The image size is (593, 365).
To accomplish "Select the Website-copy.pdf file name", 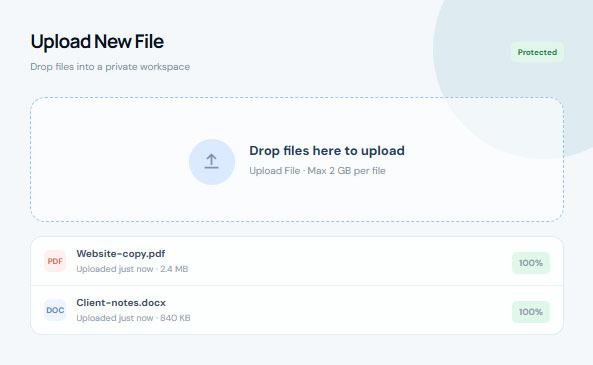I will (x=121, y=254).
